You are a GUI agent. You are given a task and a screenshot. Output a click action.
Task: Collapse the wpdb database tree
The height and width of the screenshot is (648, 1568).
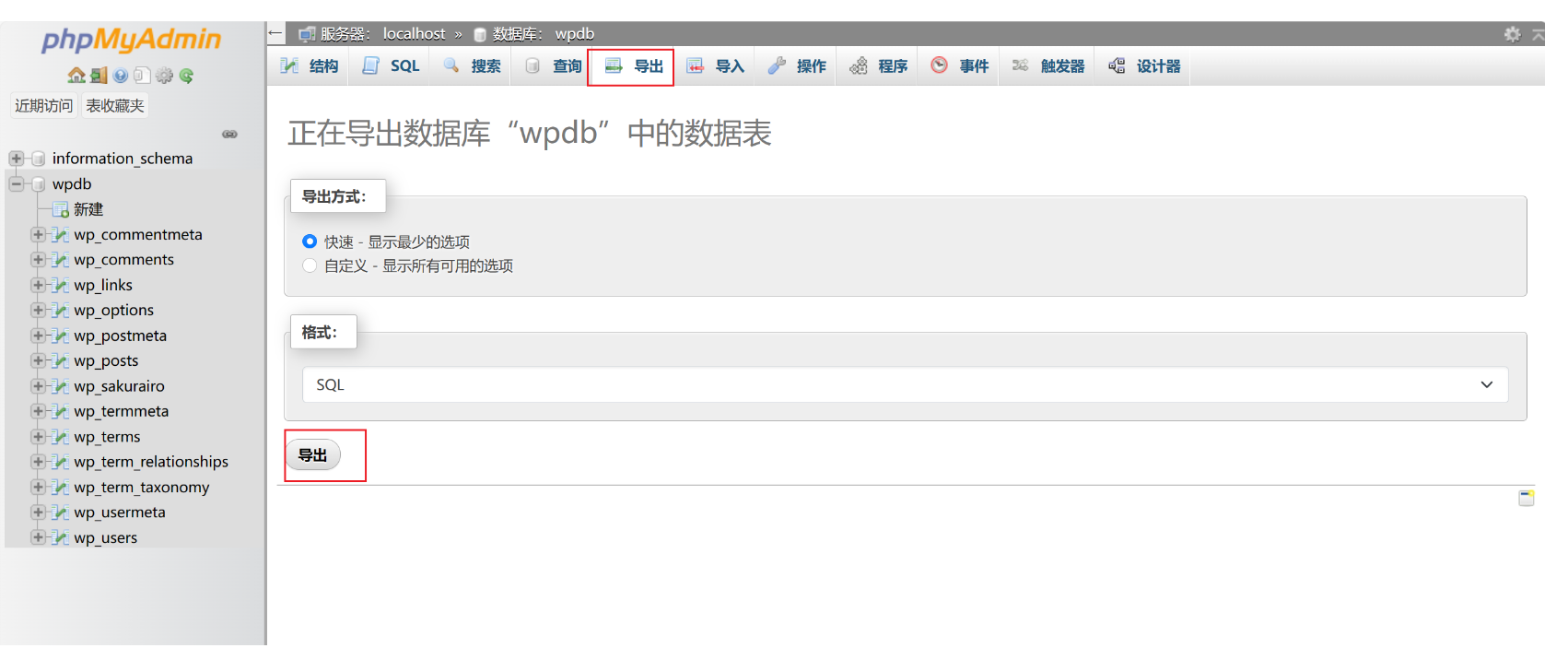point(17,184)
